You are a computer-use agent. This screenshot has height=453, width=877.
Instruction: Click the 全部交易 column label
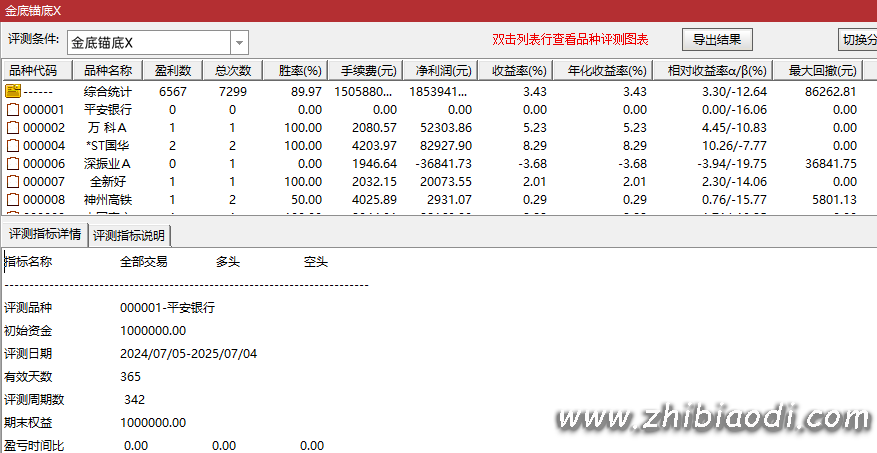coord(144,262)
